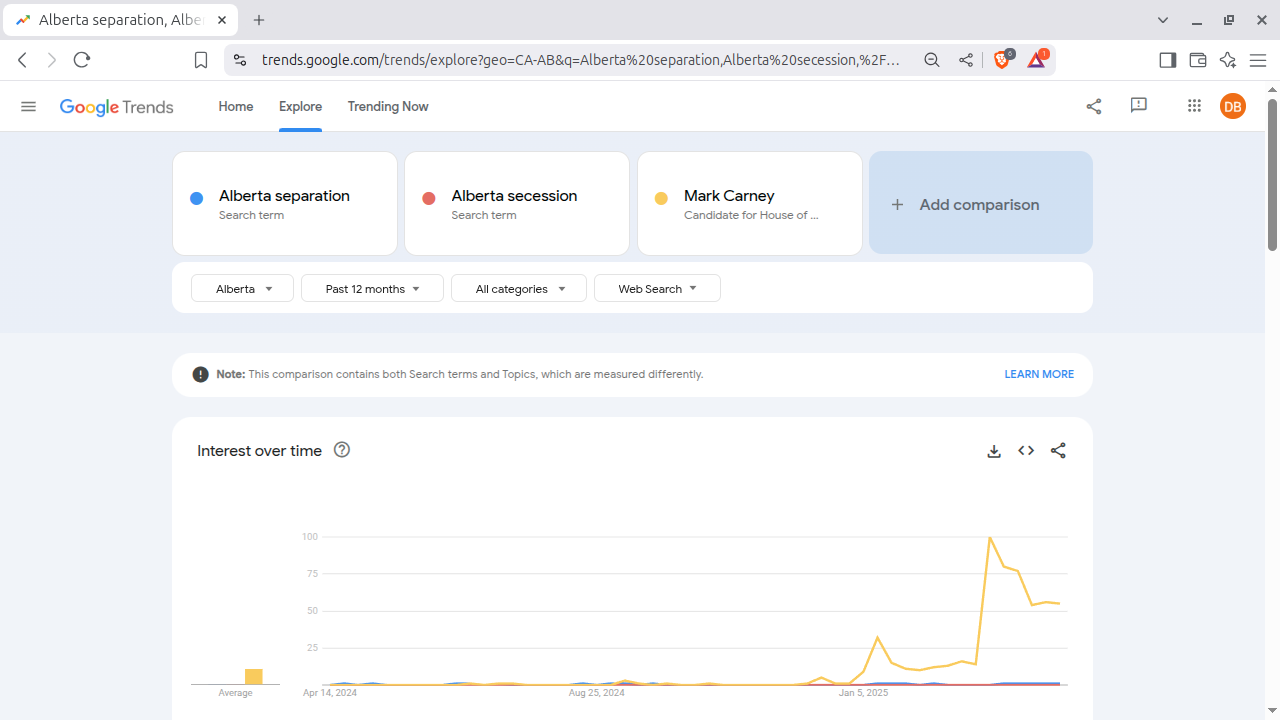Open Brave Rewards triangle icon

(1037, 60)
